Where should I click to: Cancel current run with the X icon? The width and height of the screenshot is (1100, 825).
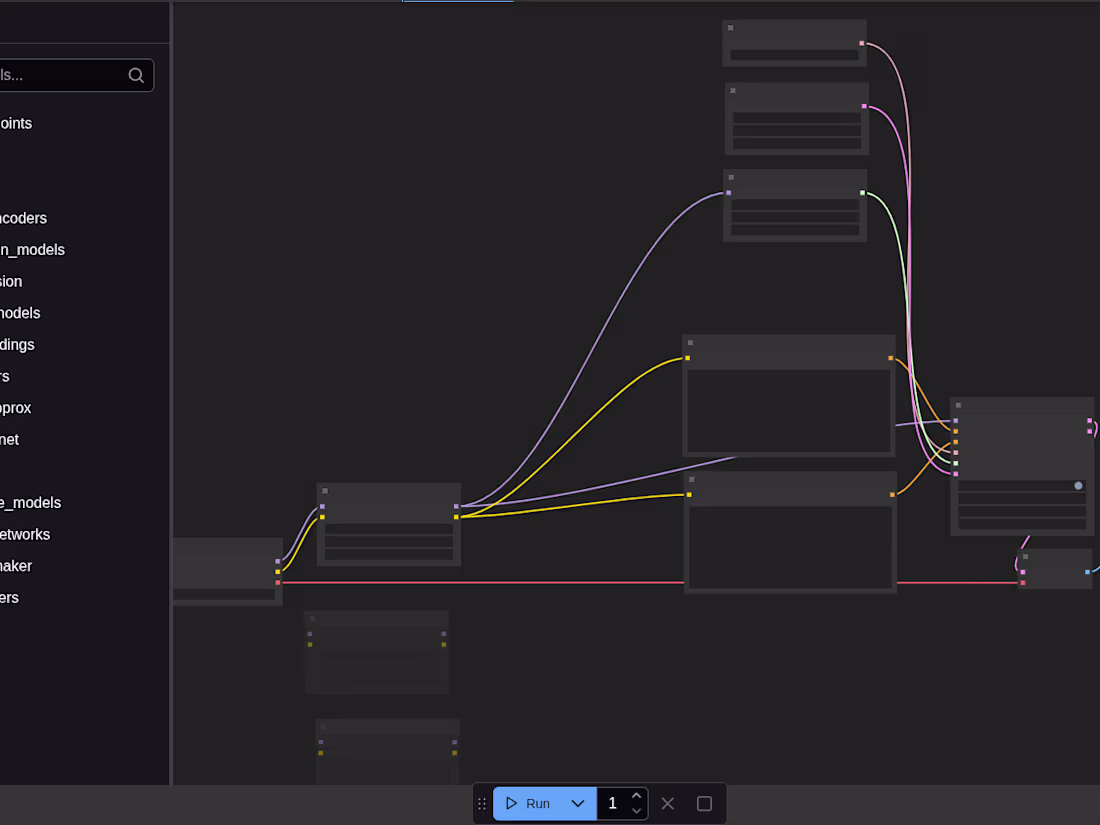(668, 803)
